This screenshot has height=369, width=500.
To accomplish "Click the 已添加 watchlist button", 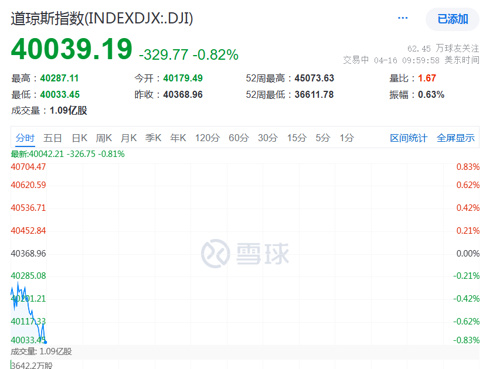I will pos(453,19).
